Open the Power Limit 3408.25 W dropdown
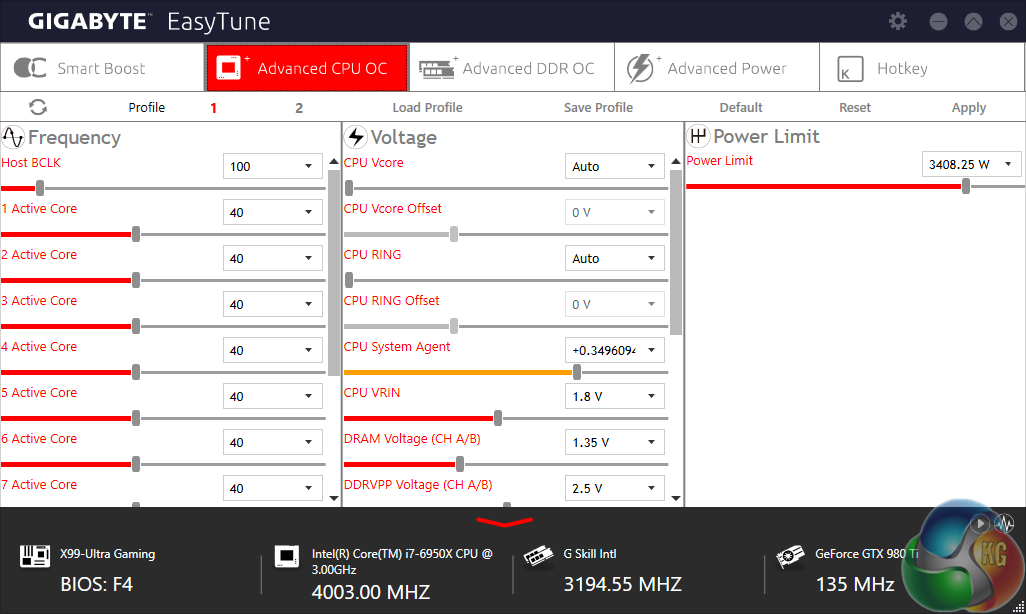Viewport: 1026px width, 614px height. point(971,164)
